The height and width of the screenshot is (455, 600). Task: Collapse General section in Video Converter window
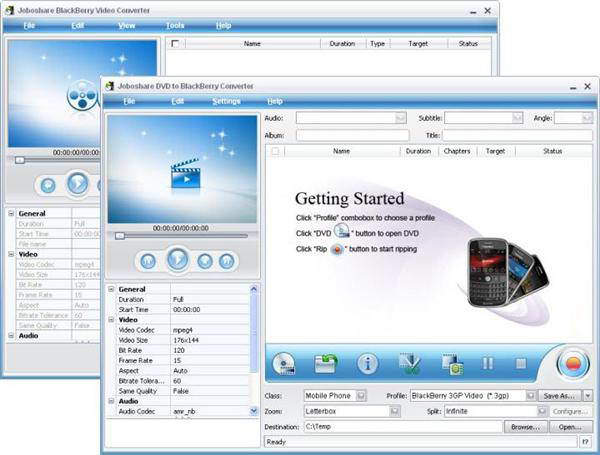click(x=11, y=214)
